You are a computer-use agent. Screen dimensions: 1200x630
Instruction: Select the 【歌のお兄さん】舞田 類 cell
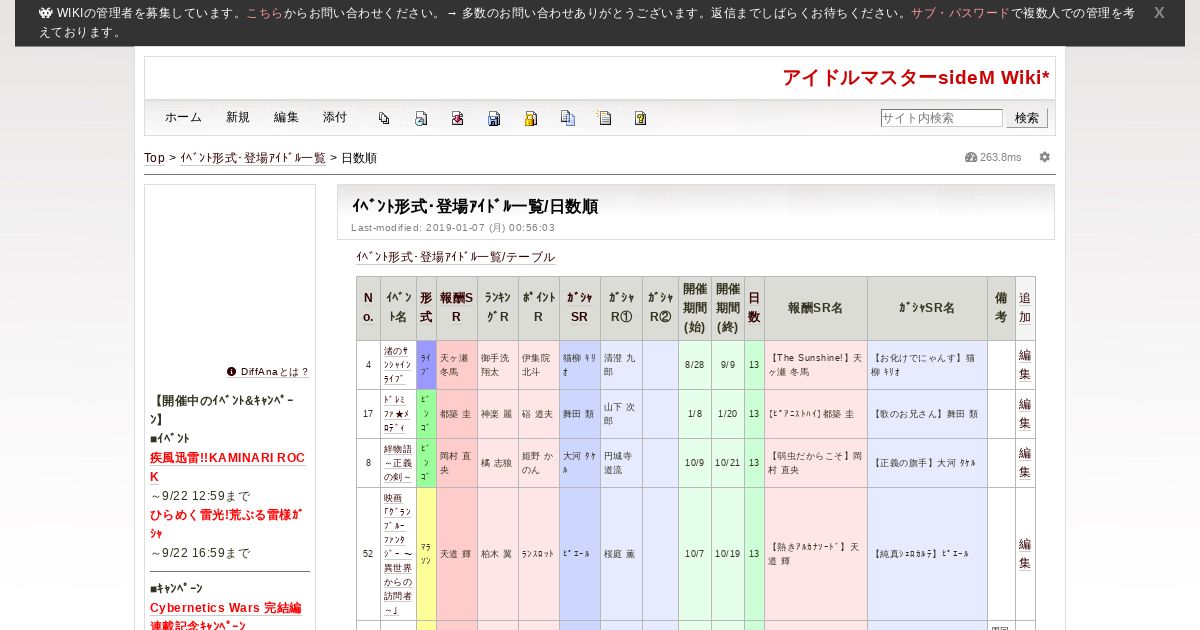[x=927, y=414]
